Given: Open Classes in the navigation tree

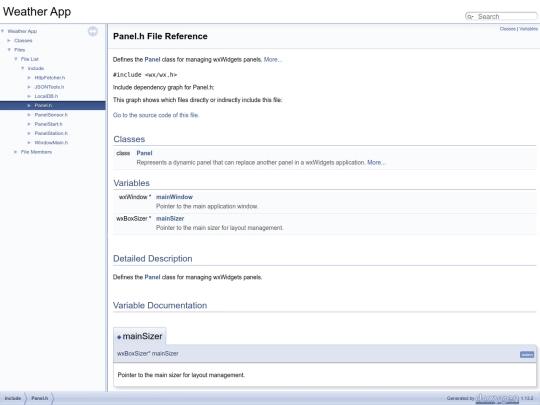Looking at the screenshot, I should 23,40.
